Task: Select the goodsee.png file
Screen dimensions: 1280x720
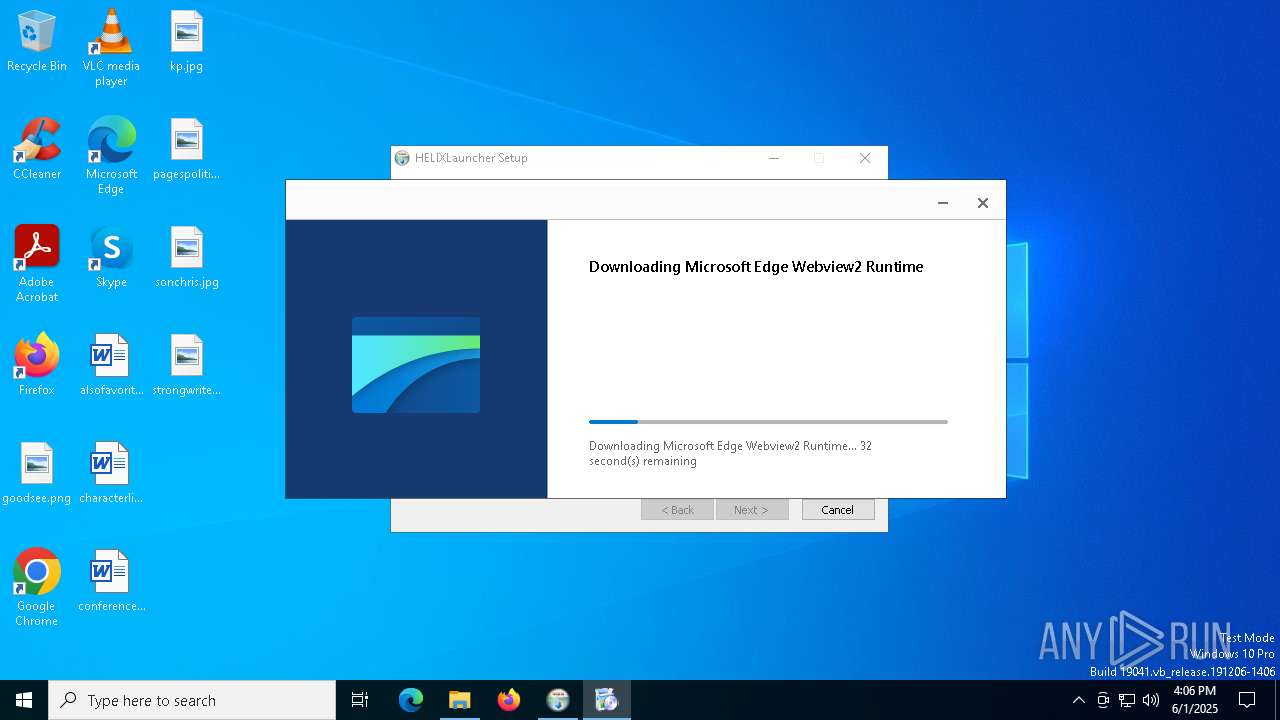Action: pyautogui.click(x=37, y=473)
